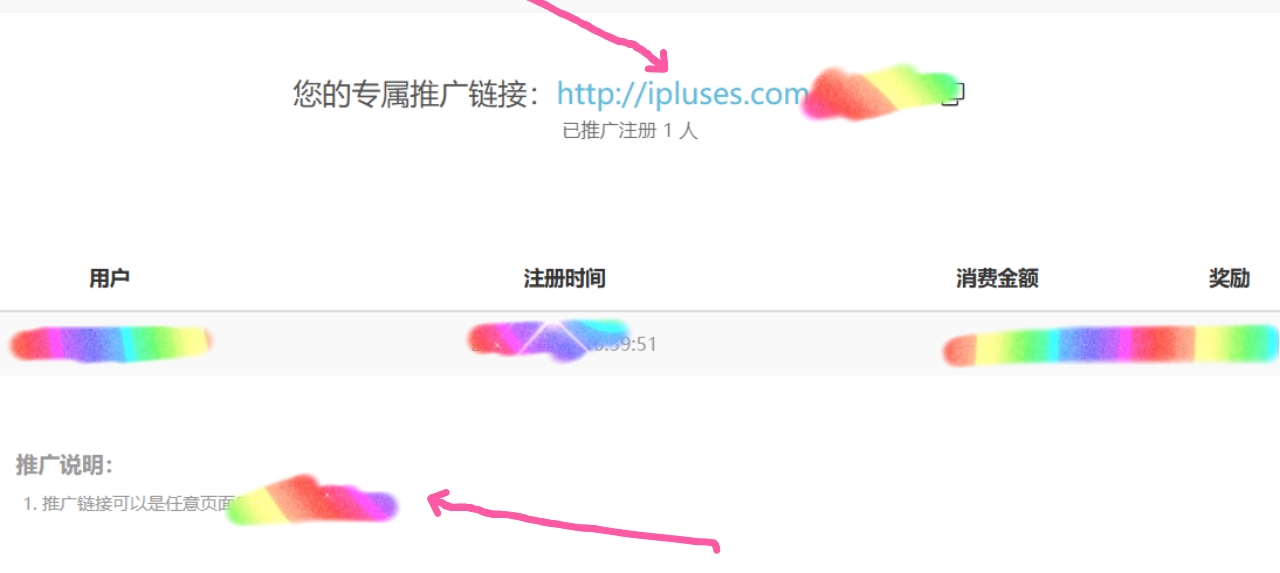Screen dimensions: 1280x573
Task: Click the 已推广注册 1 人 counter text
Action: 630,131
